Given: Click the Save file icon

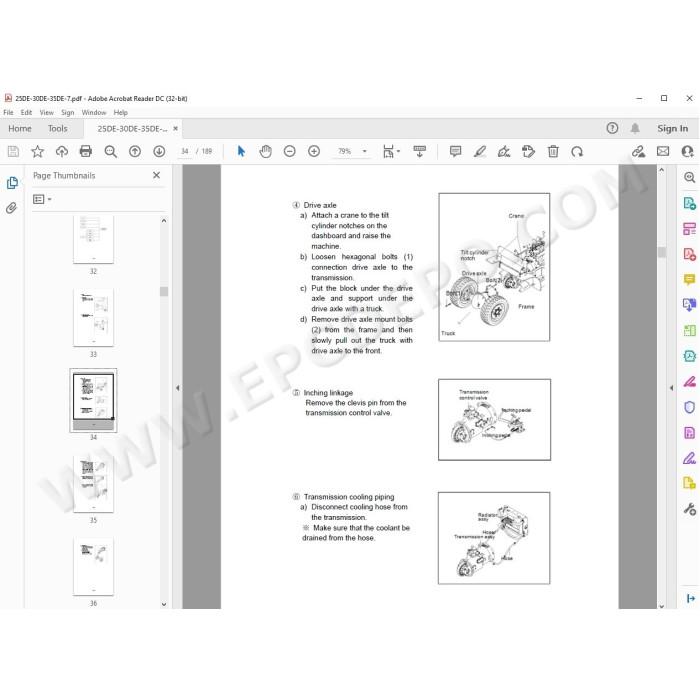Looking at the screenshot, I should 13,152.
